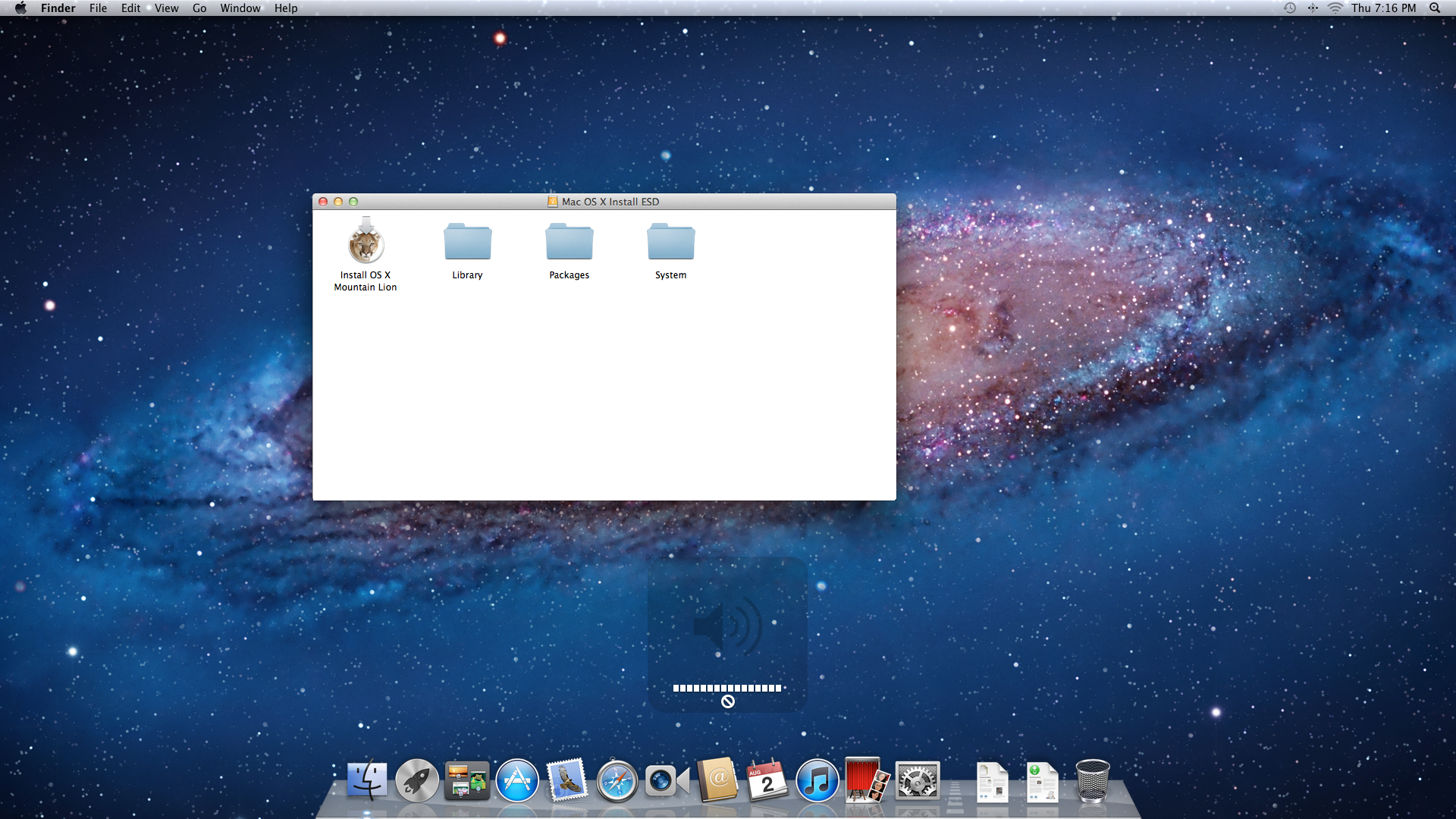Open Photo Booth from the dock
The image size is (1456, 819).
(x=866, y=781)
